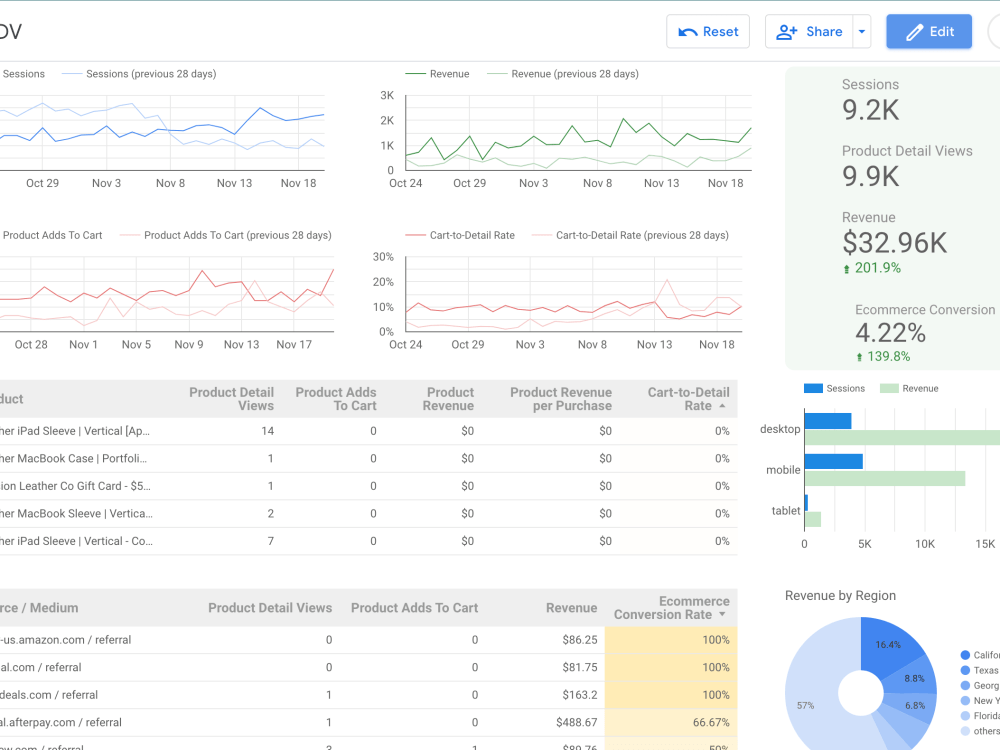Click the add-person icon in Share
The height and width of the screenshot is (750, 1000).
(787, 32)
